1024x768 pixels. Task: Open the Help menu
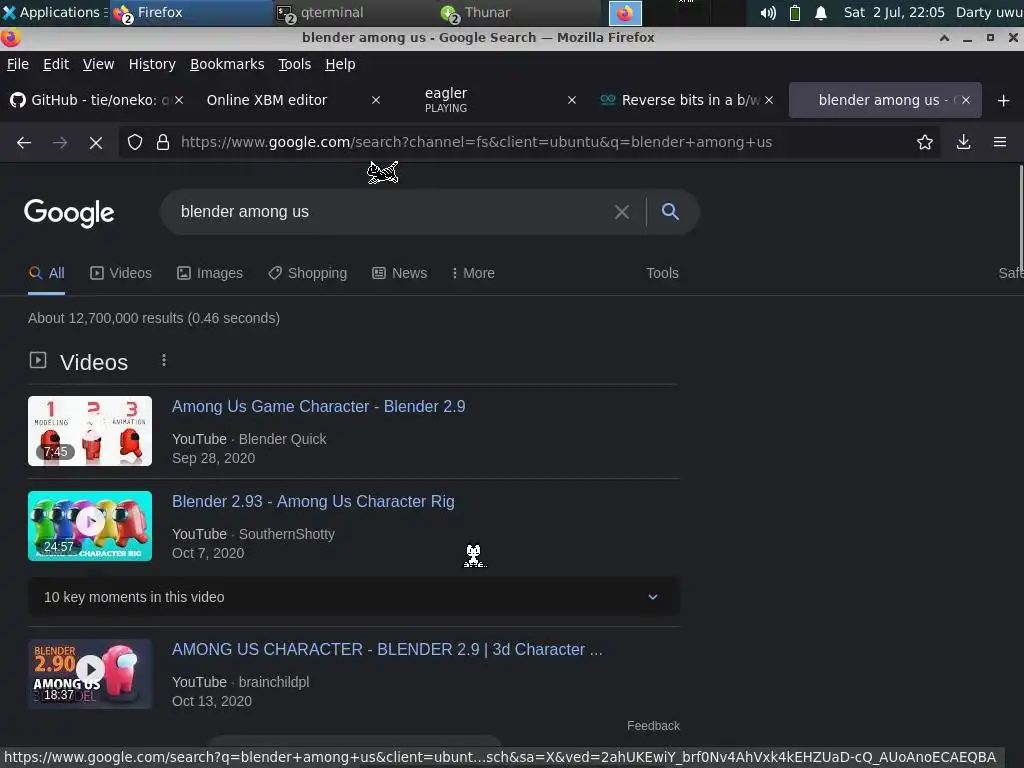[340, 64]
